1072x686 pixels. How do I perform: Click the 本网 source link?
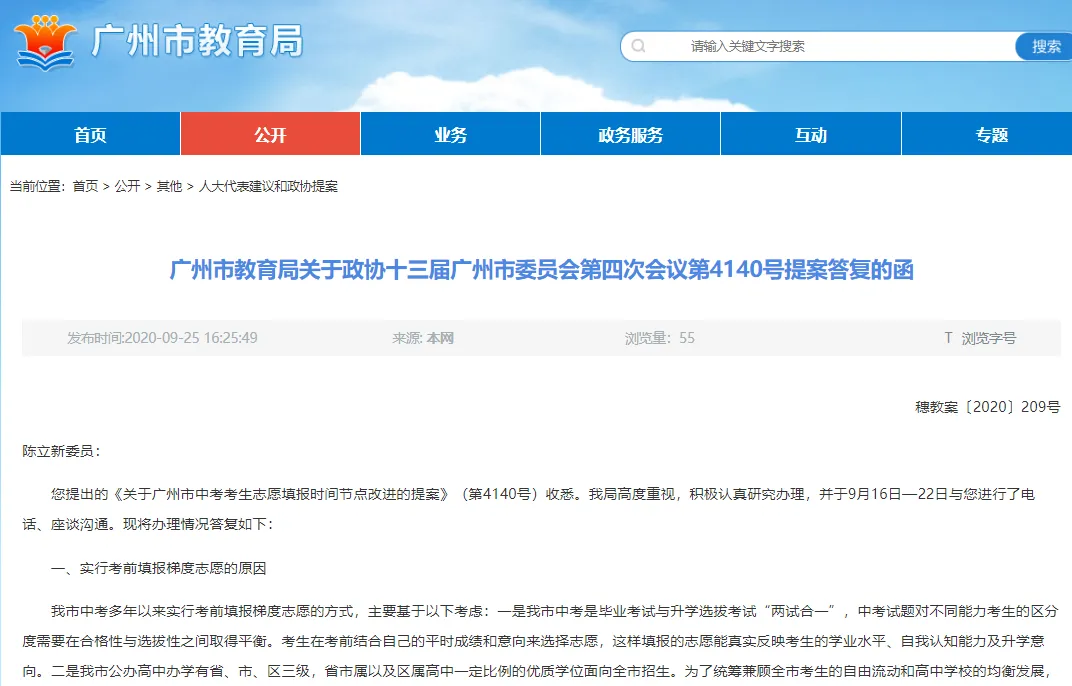441,338
